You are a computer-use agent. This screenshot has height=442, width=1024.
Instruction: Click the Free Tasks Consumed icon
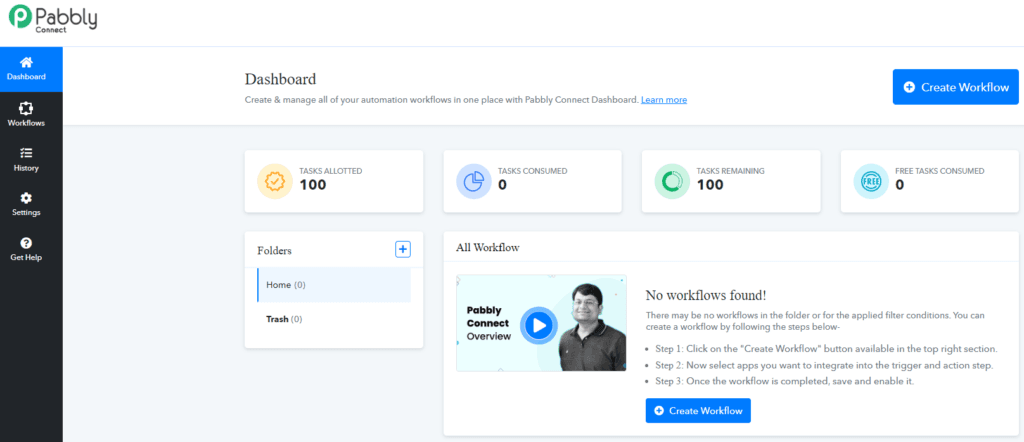871,181
